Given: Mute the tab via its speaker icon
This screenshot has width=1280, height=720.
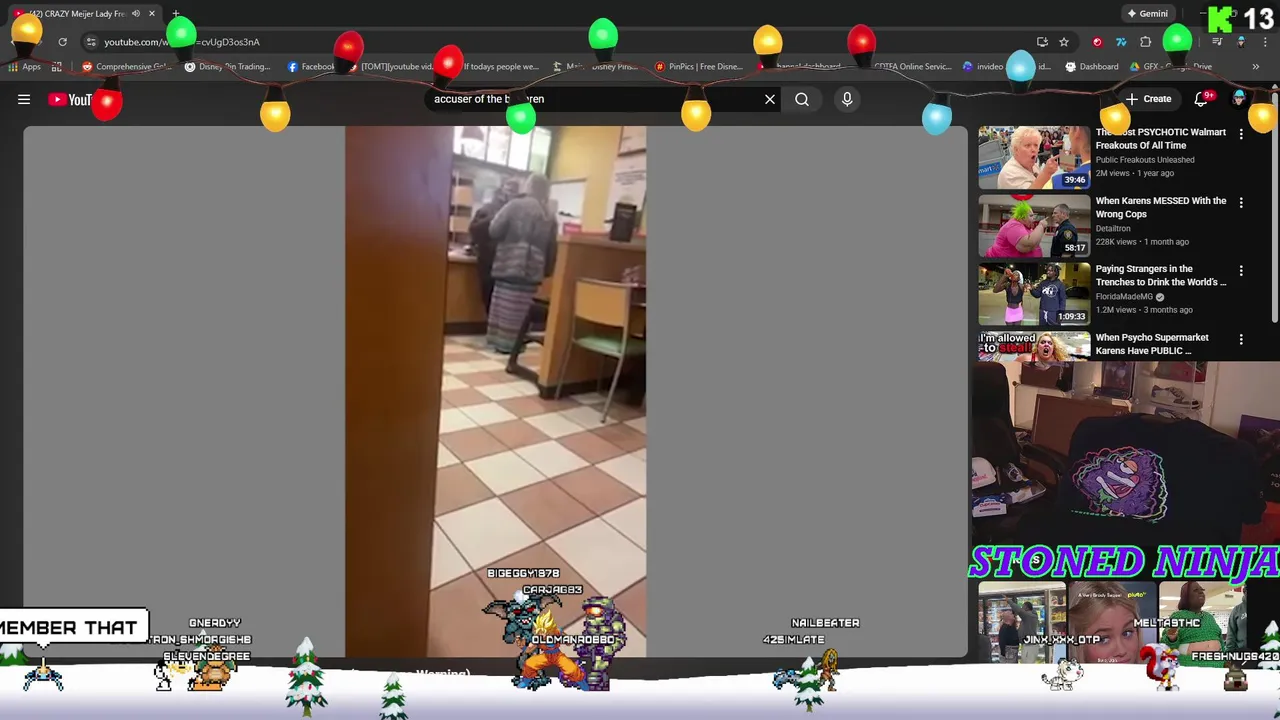Looking at the screenshot, I should 136,14.
